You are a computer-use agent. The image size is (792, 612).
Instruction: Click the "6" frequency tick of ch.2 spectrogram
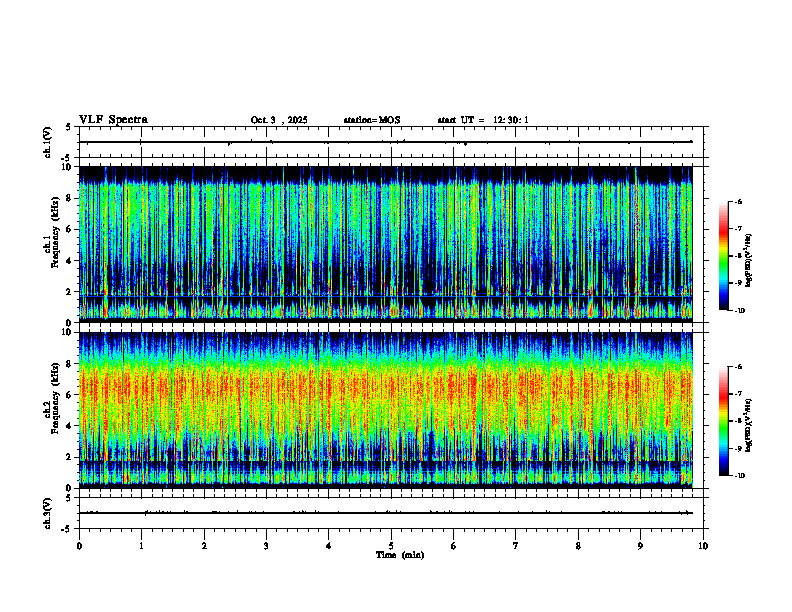(x=69, y=395)
